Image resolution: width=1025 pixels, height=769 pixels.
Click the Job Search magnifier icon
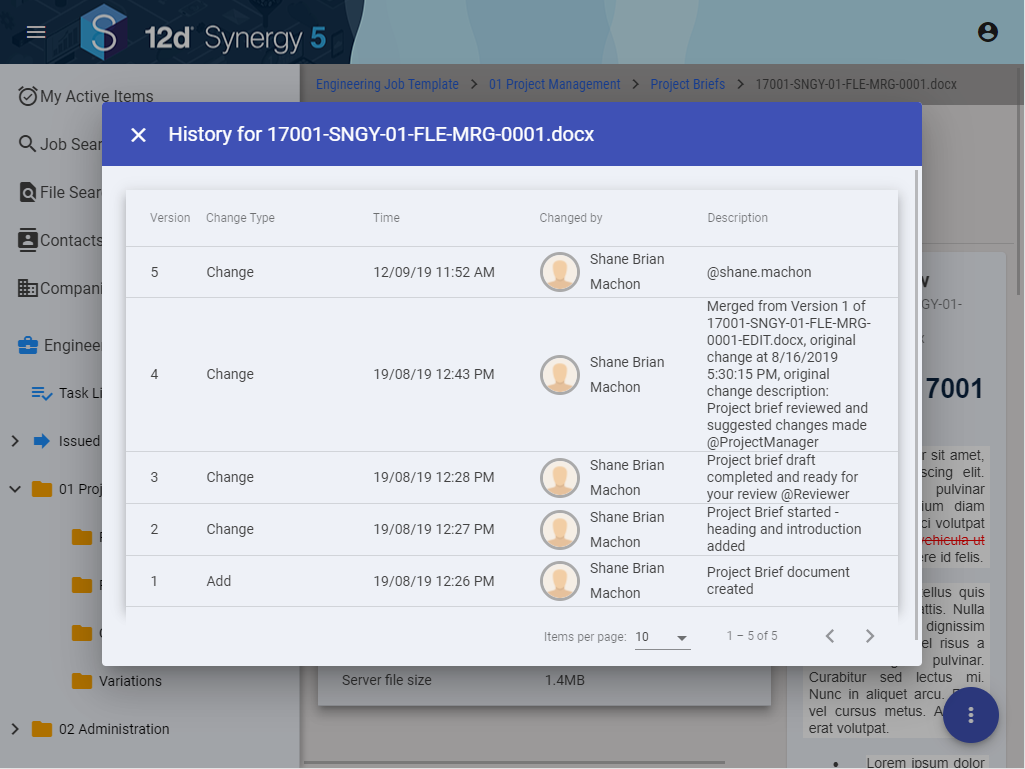click(x=28, y=144)
